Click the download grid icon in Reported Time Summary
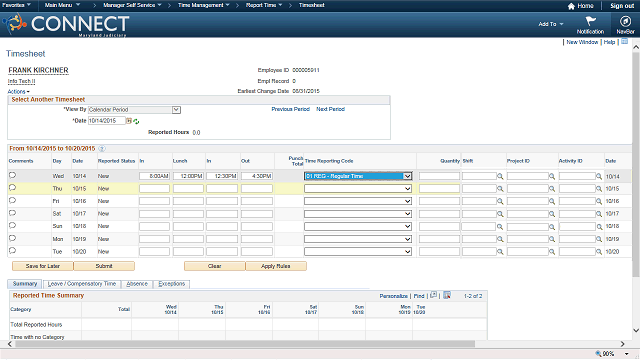Viewport: 640px width, 360px height. click(447, 295)
